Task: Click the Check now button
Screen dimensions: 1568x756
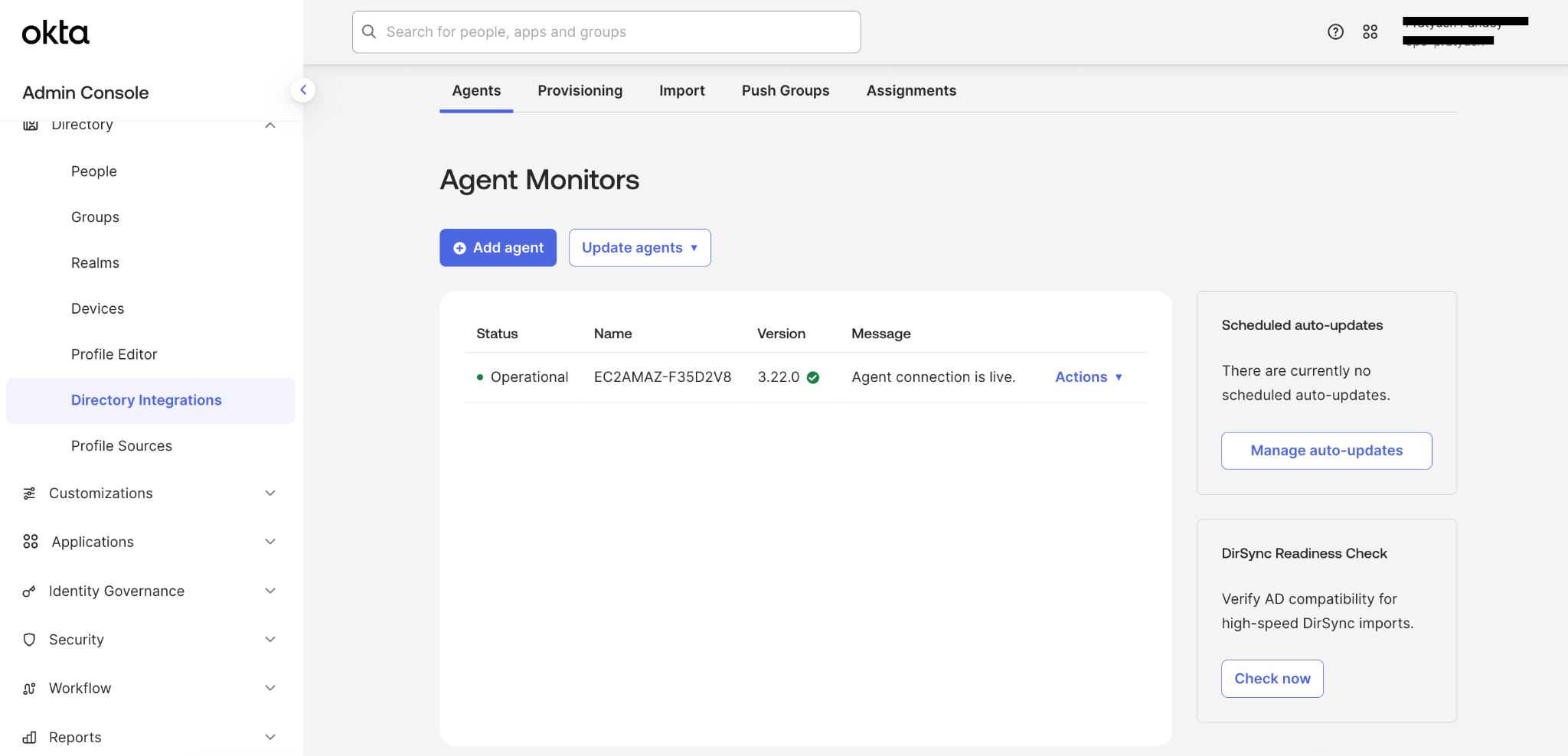Action: pyautogui.click(x=1272, y=679)
